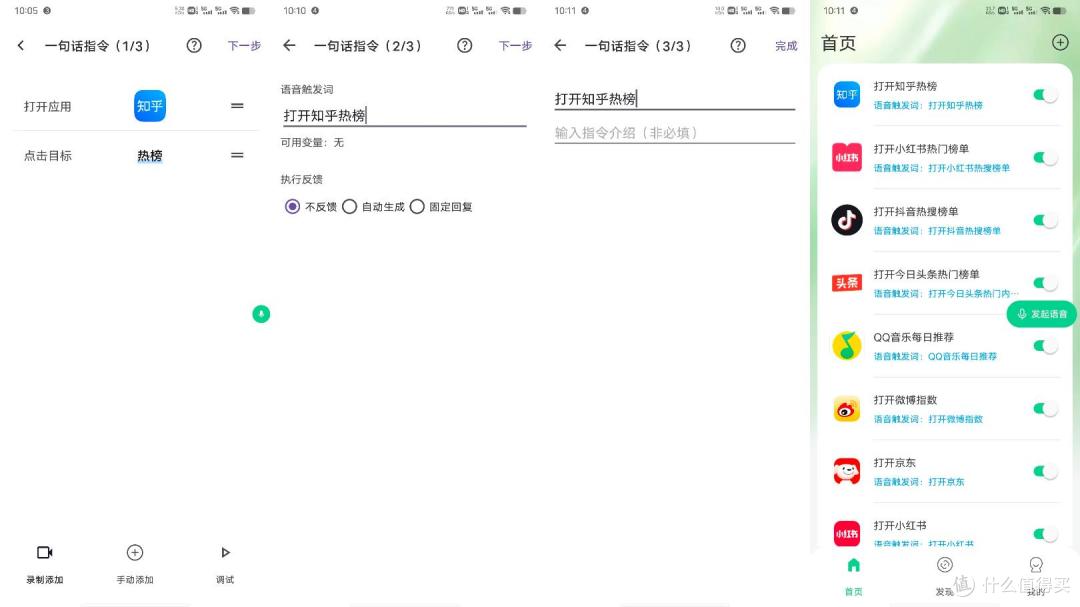Toggle 打开微博指数 switch

tap(1045, 409)
